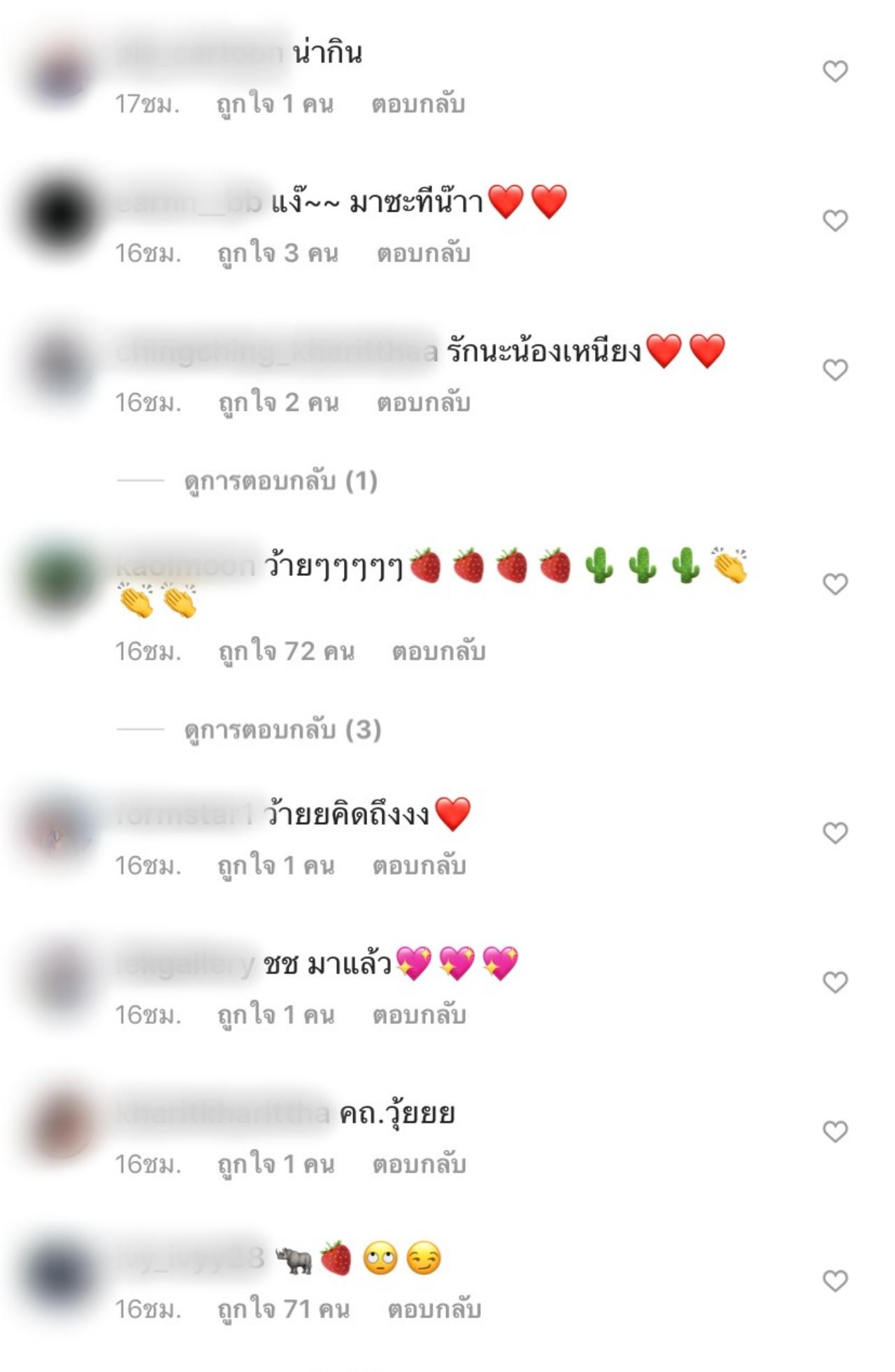Reply to the 'น่ากิน' comment
Viewport: 895px width, 1372px height.
(418, 104)
